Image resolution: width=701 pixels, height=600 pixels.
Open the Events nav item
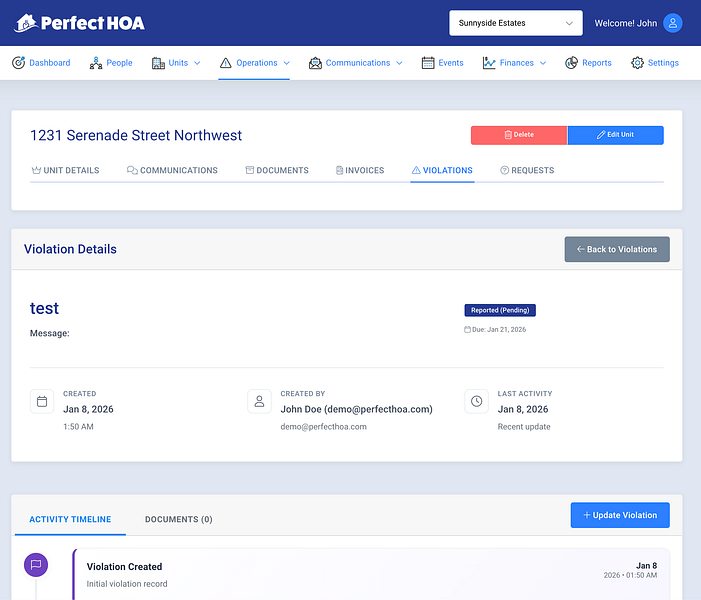[442, 63]
